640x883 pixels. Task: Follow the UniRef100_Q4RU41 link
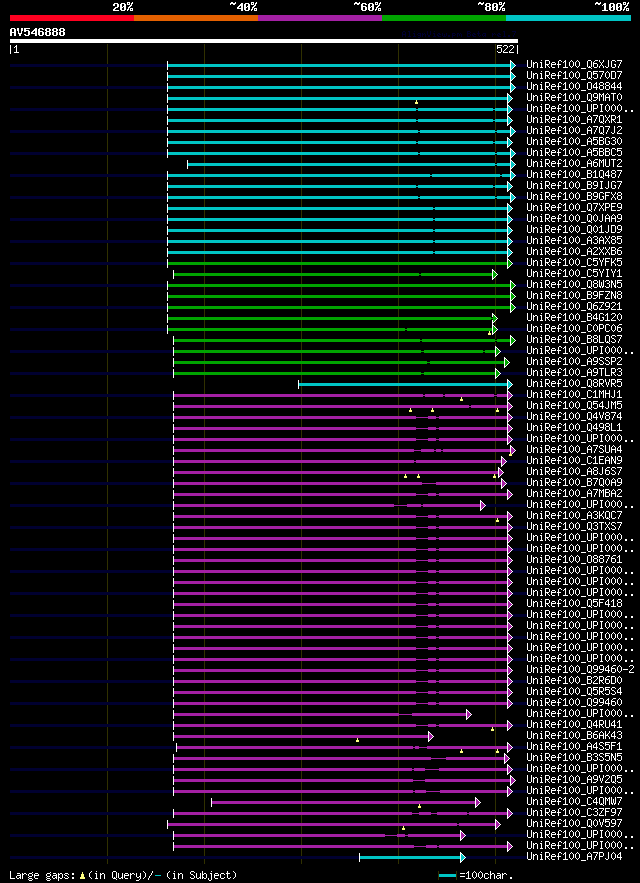click(574, 723)
